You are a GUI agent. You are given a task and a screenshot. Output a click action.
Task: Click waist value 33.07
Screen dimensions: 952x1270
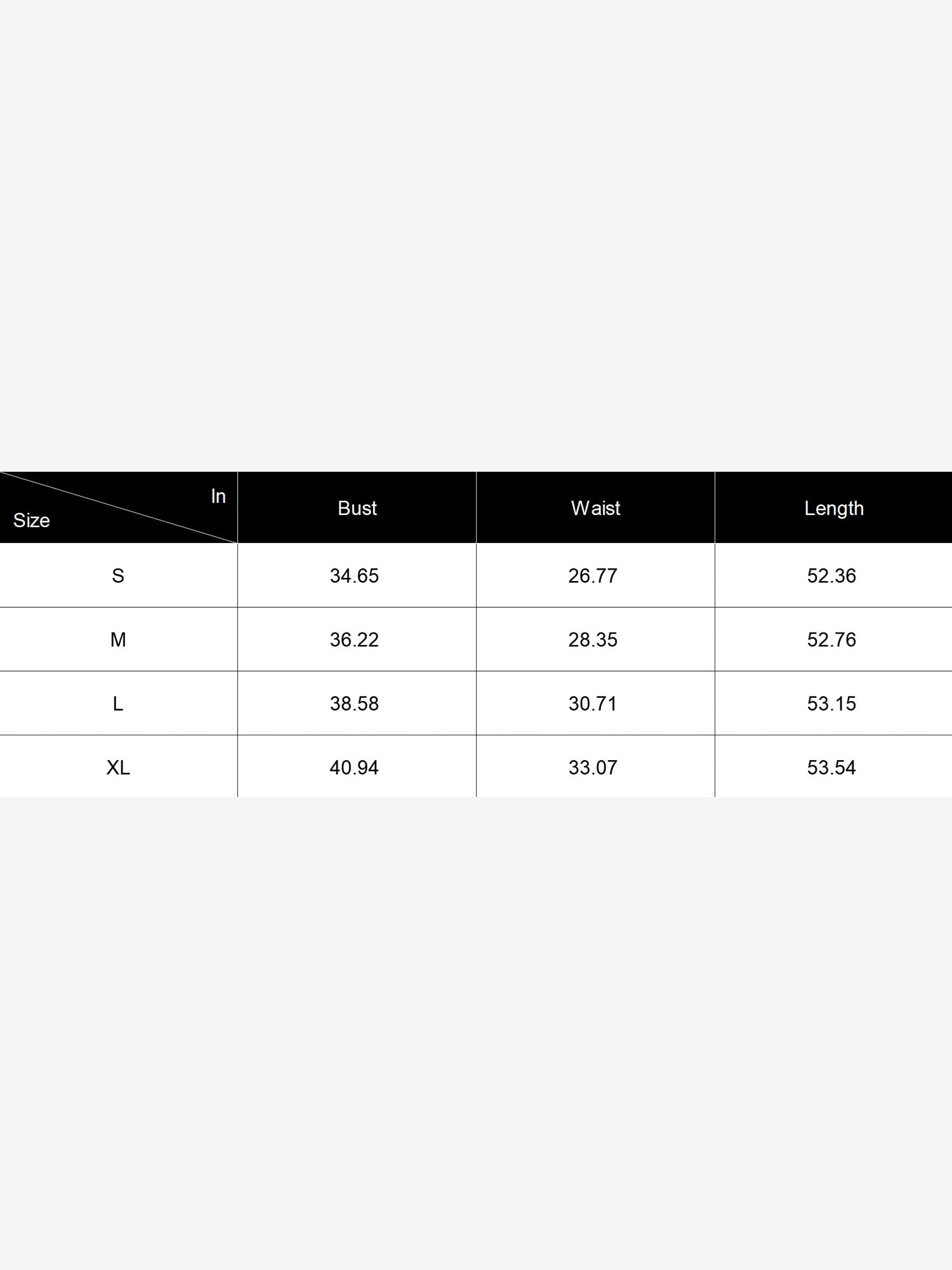coord(593,768)
